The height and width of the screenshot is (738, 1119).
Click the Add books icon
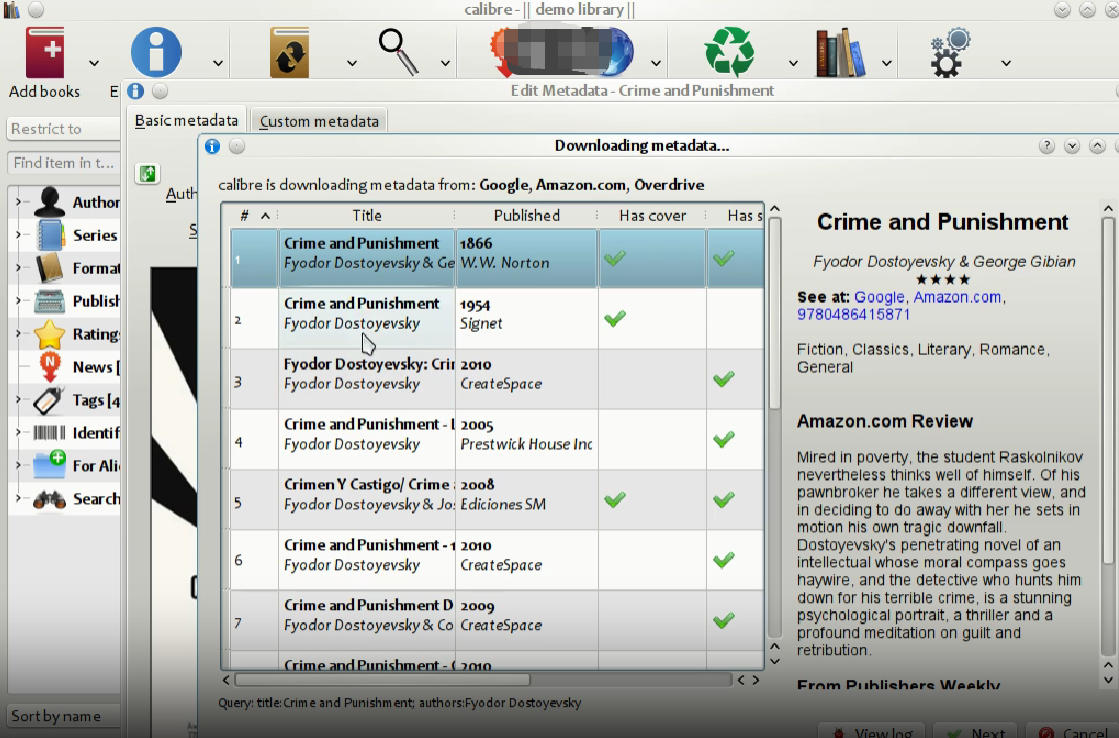pyautogui.click(x=44, y=52)
